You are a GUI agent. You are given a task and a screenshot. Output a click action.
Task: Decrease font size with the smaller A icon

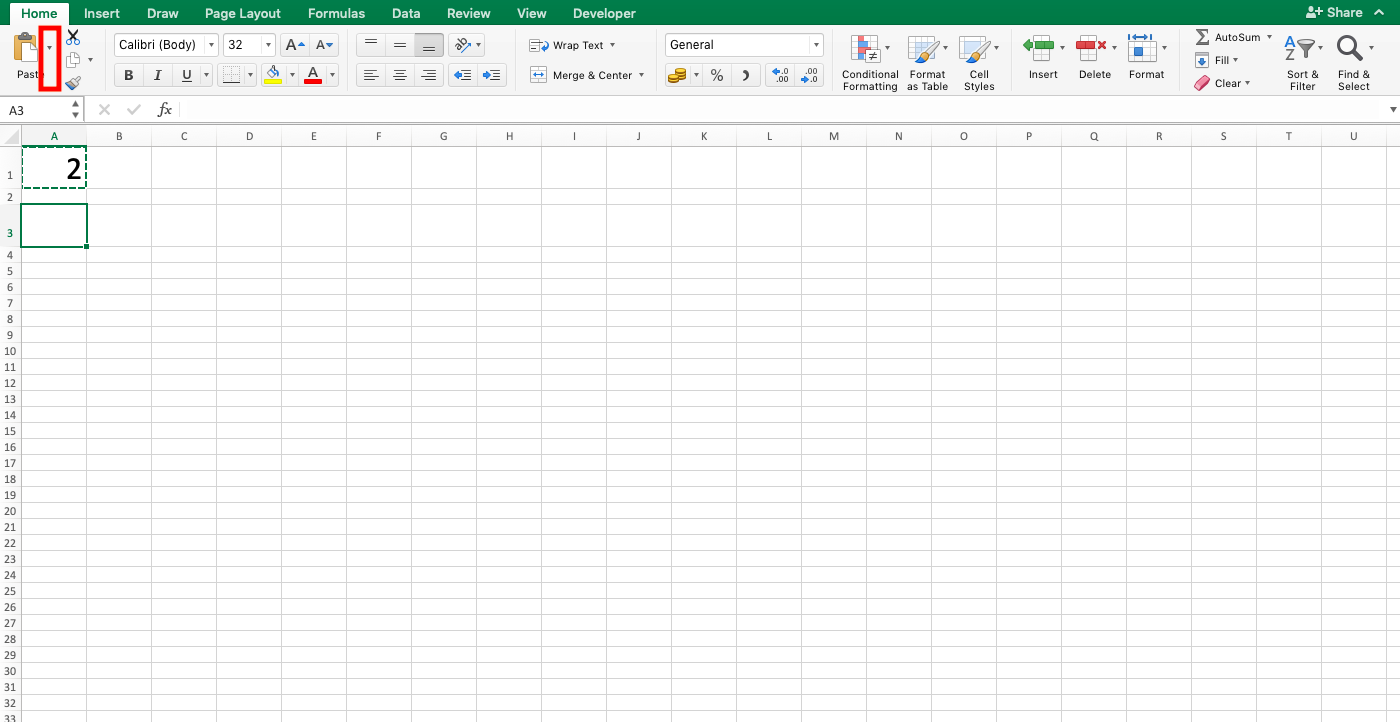(325, 45)
